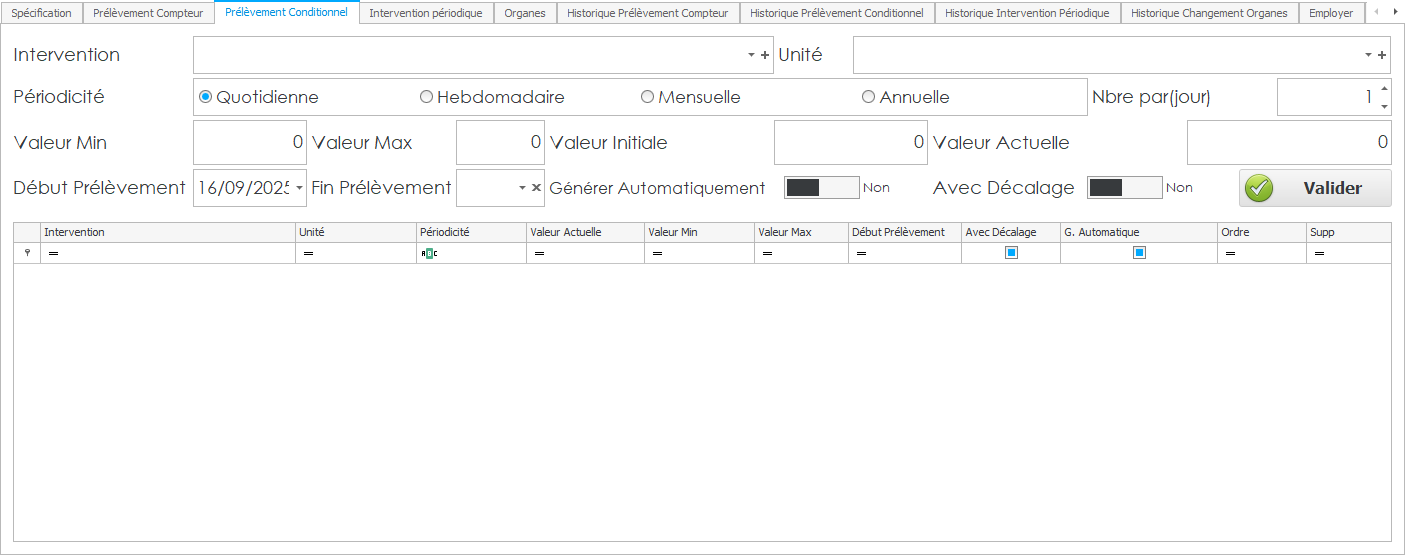The image size is (1405, 555).
Task: Click the Ordre column filter equals icon
Action: (x=1229, y=254)
